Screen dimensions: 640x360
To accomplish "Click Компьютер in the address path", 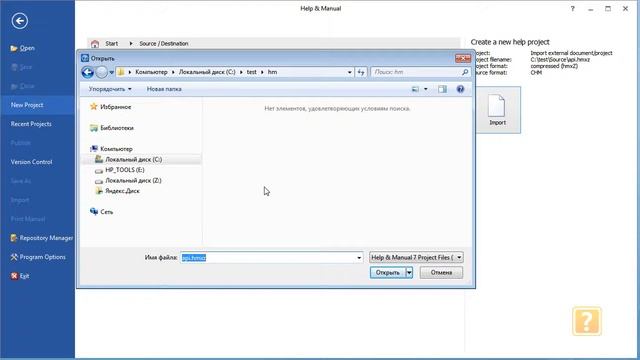I will (x=151, y=72).
